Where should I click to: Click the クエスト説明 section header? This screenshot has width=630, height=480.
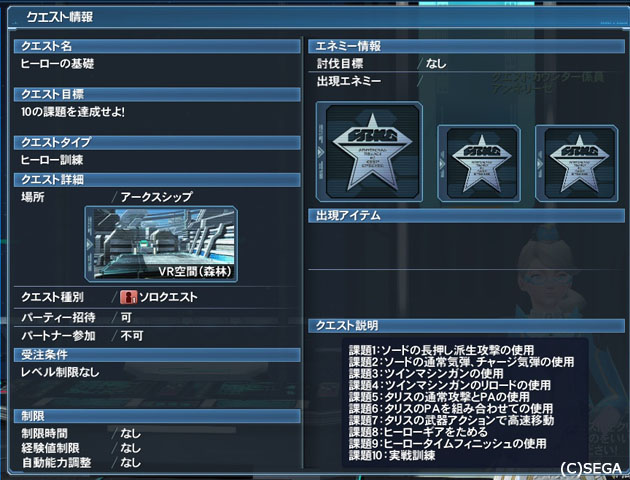coord(466,325)
